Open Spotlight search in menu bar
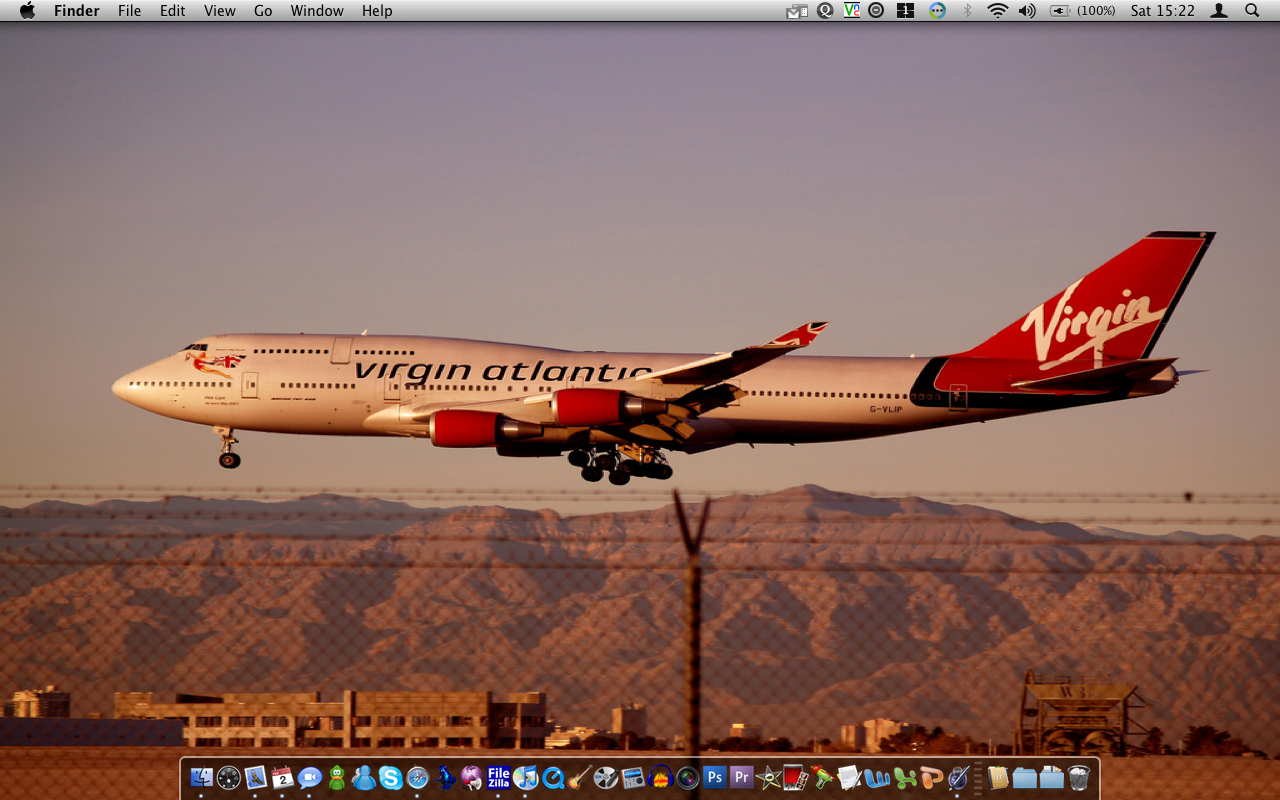Viewport: 1280px width, 800px height. point(1252,11)
